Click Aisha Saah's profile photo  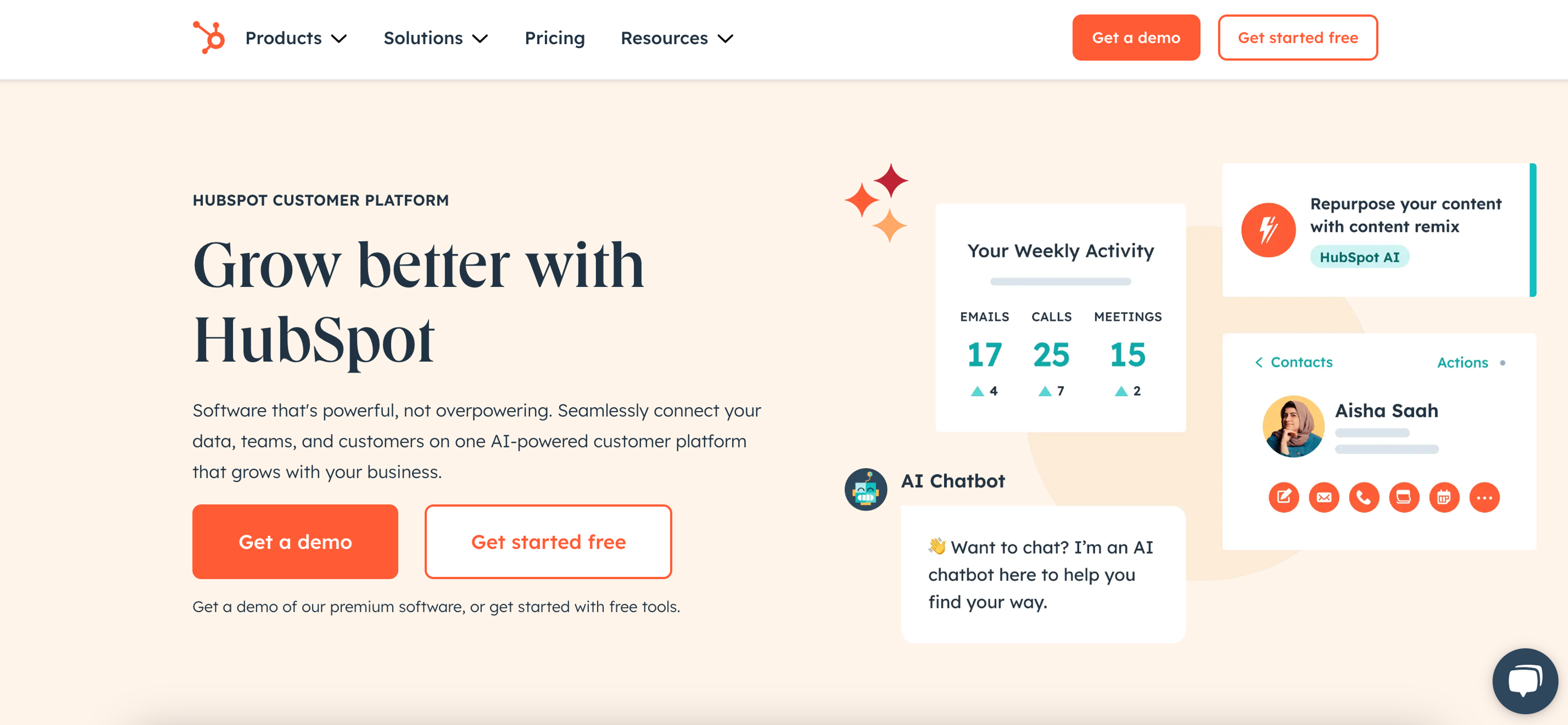coord(1294,426)
